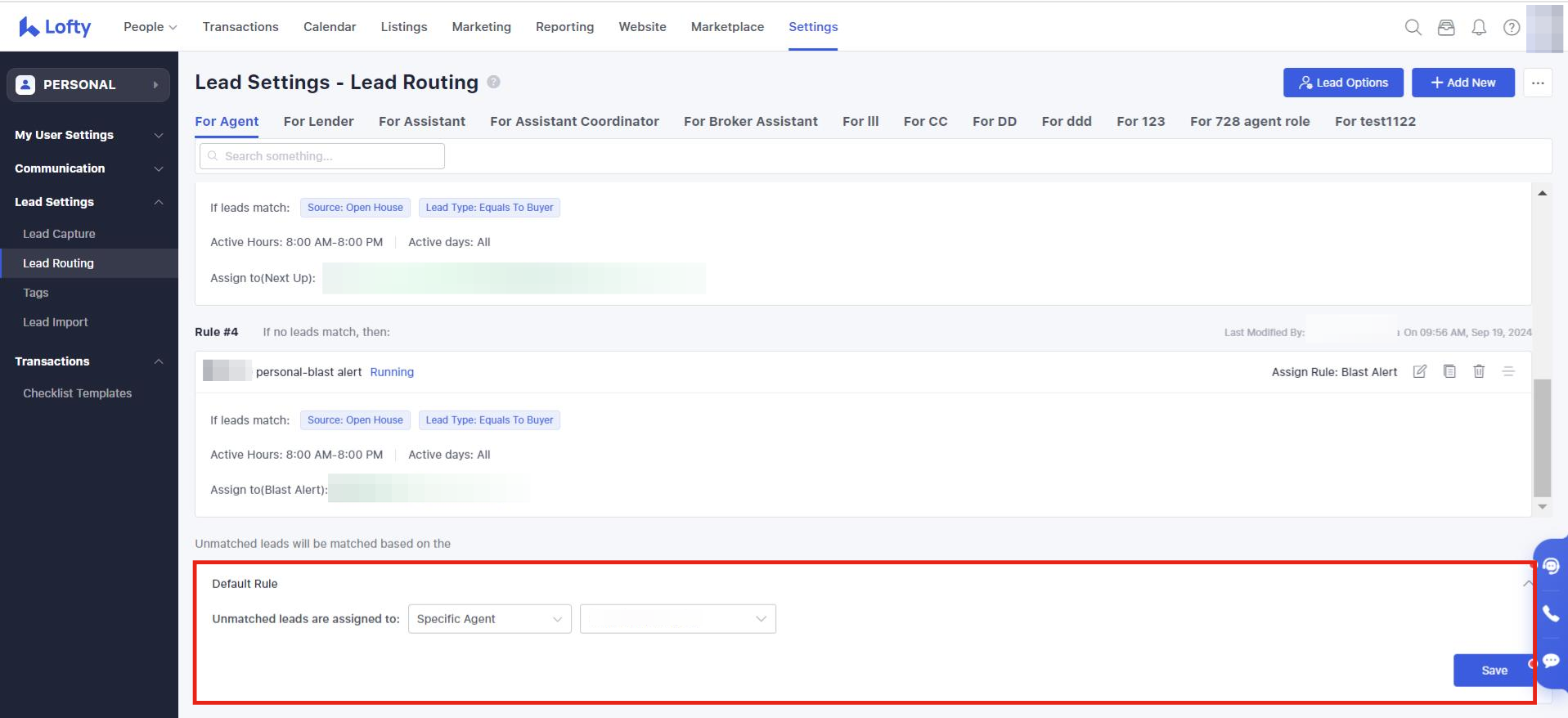The image size is (1568, 718).
Task: Switch to the For Lender tab
Action: click(318, 121)
